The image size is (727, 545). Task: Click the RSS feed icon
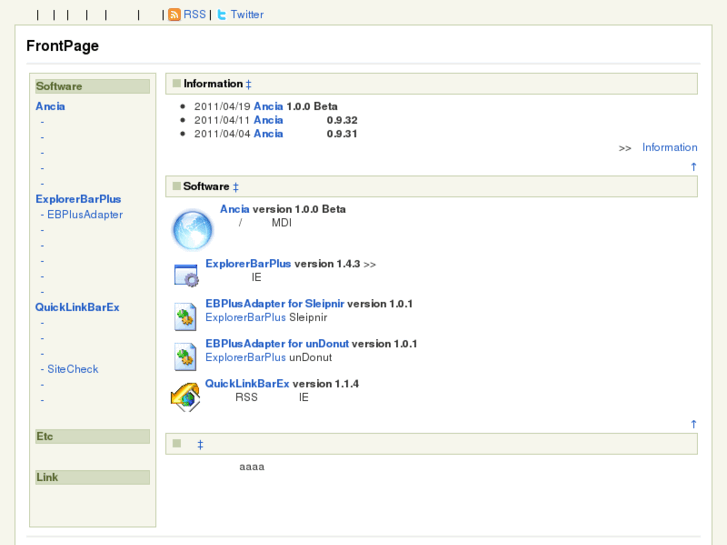[174, 15]
